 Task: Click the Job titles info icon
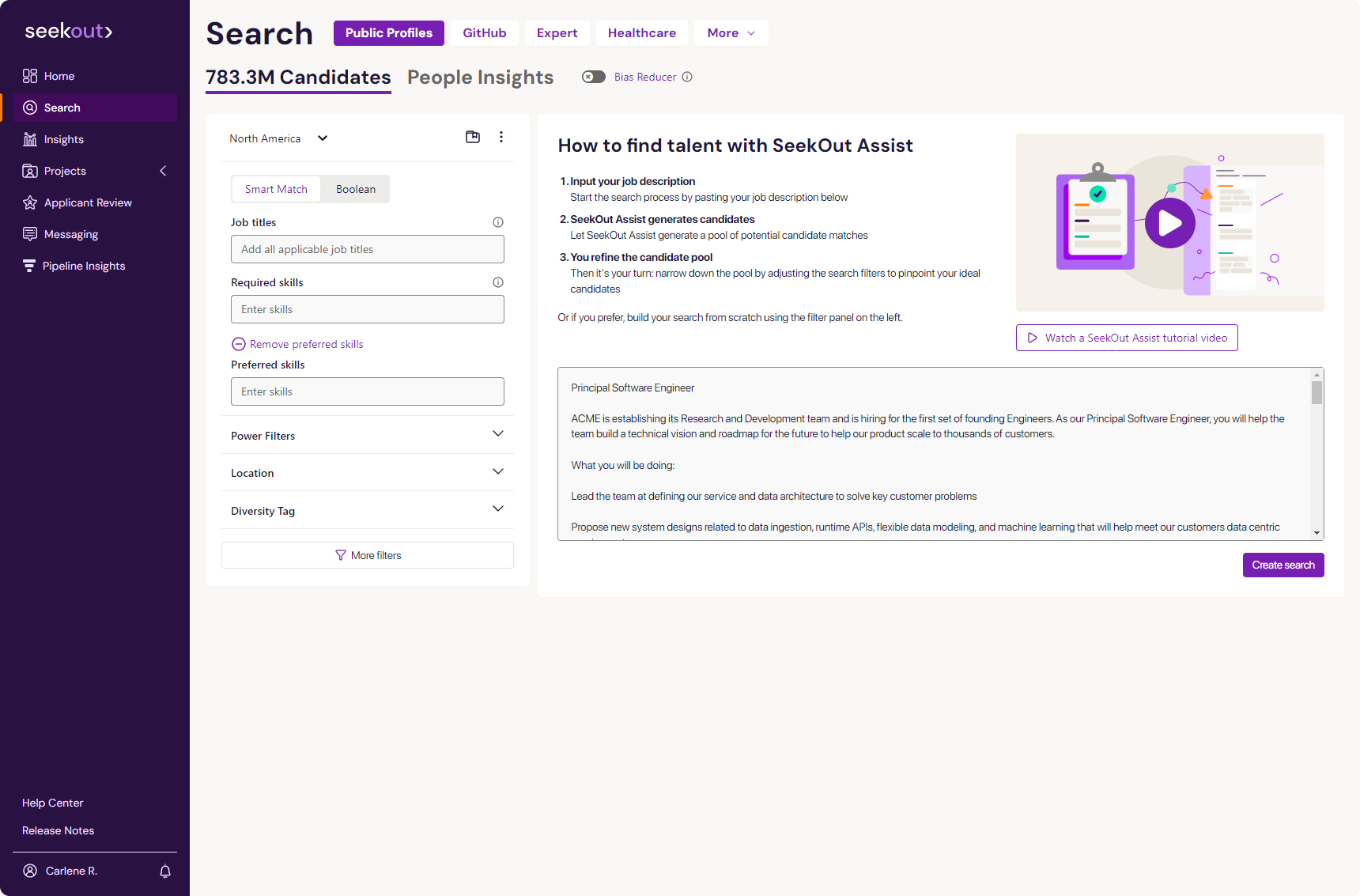[498, 222]
